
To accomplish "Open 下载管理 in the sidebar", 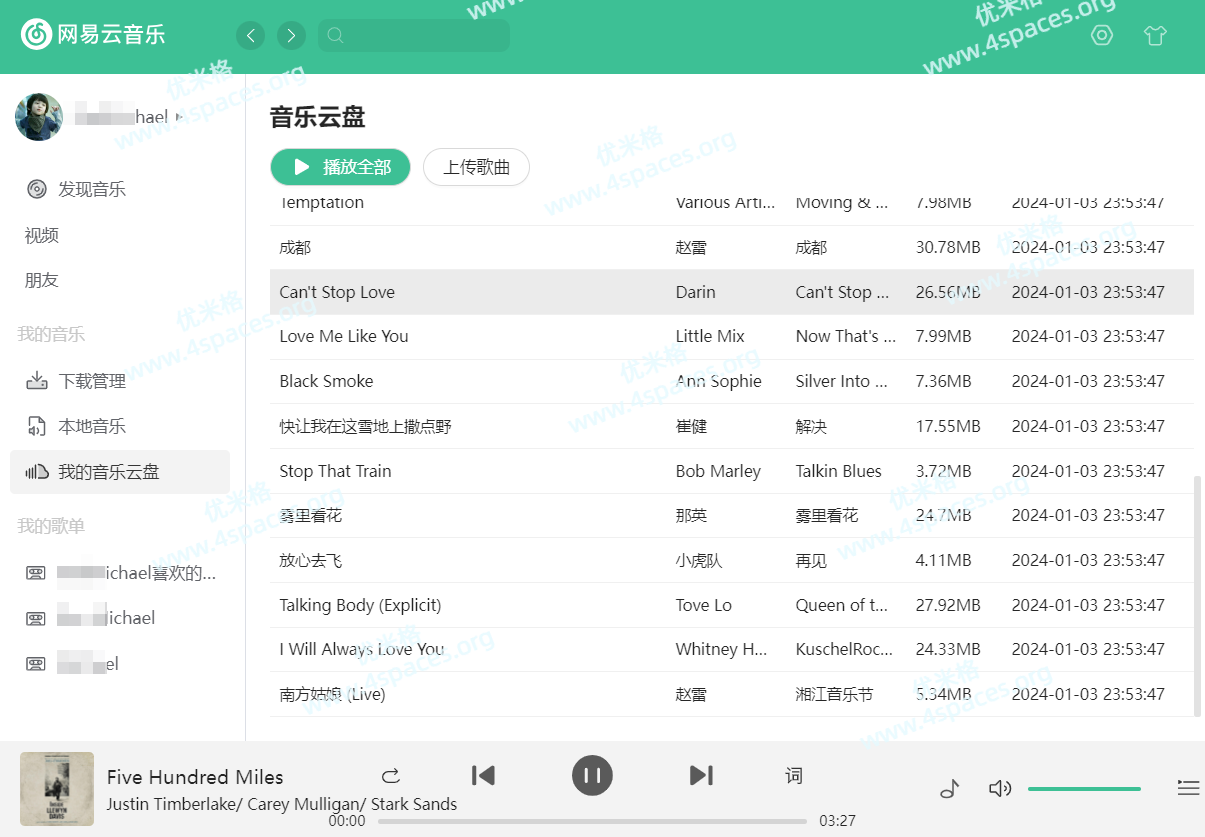I will [91, 381].
